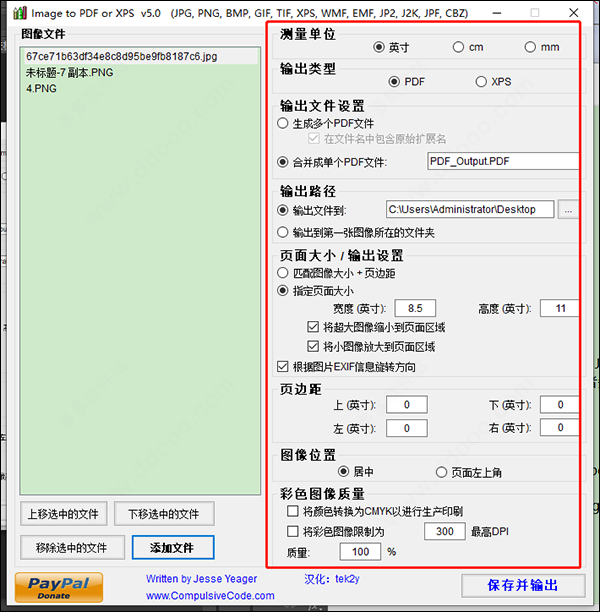Toggle 根据图片EXIF信息旋转方向 checkbox

(283, 366)
